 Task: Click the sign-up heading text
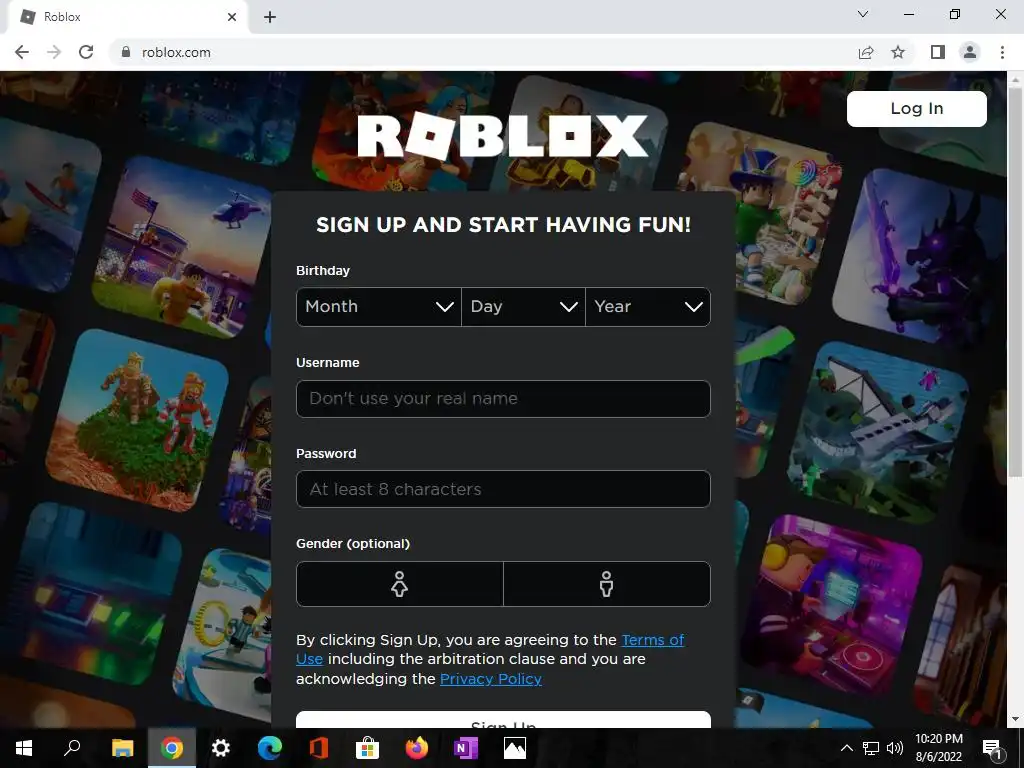coord(503,225)
